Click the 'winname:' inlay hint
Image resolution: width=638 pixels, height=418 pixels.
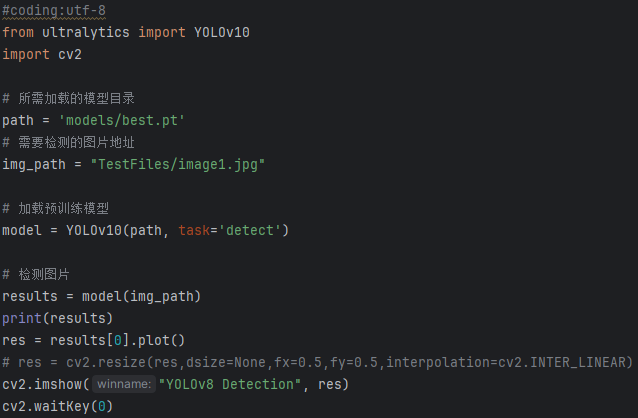(x=125, y=384)
